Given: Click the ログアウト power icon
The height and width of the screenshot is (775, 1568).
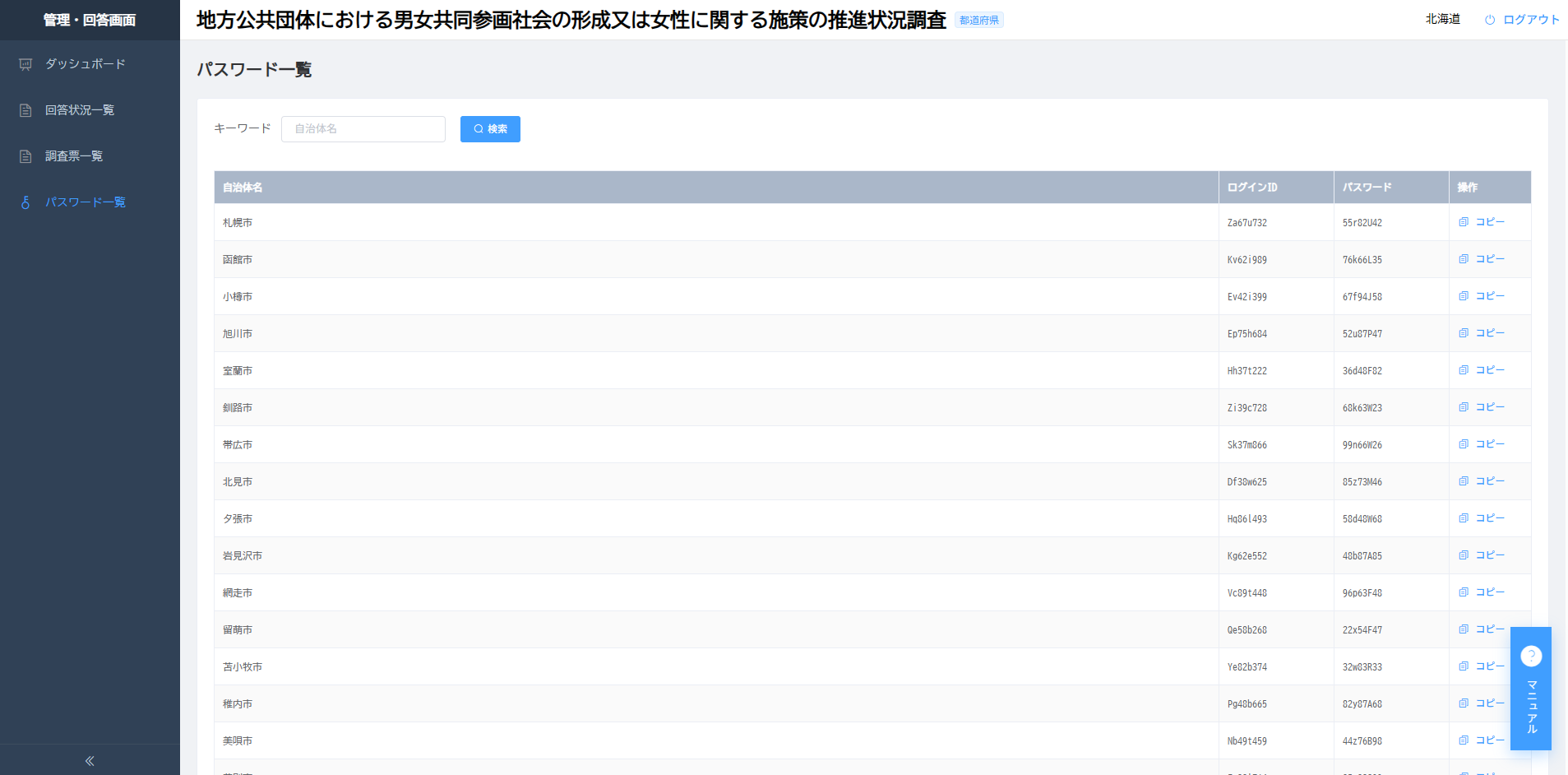Looking at the screenshot, I should coord(1490,20).
